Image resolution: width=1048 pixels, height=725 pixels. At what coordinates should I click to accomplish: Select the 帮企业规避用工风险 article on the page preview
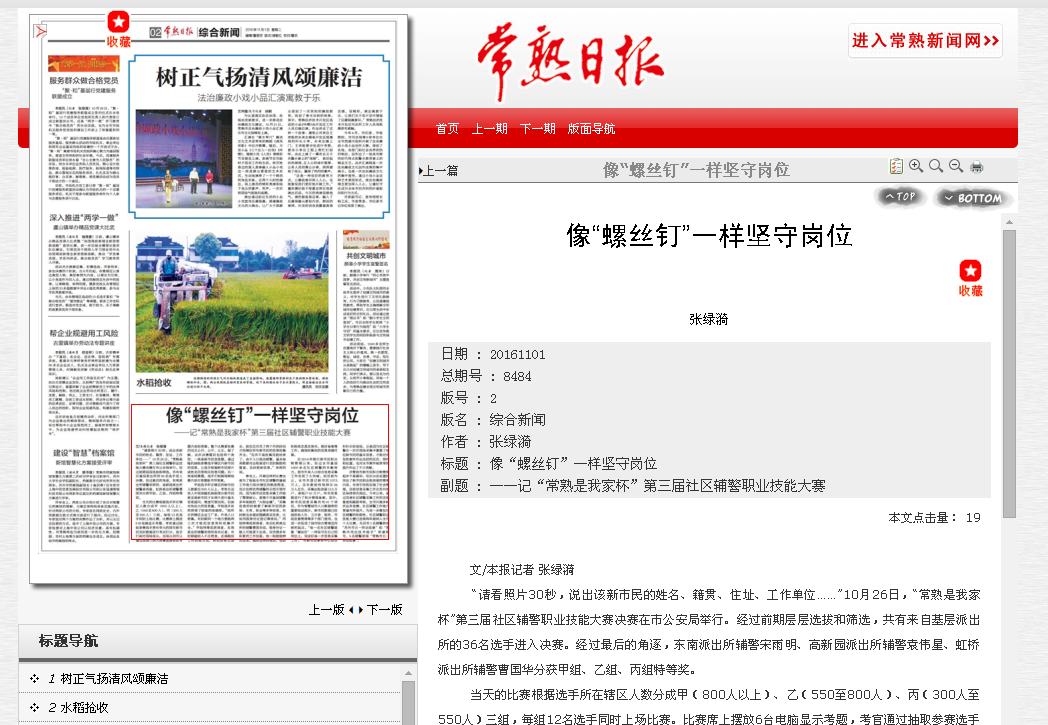84,383
